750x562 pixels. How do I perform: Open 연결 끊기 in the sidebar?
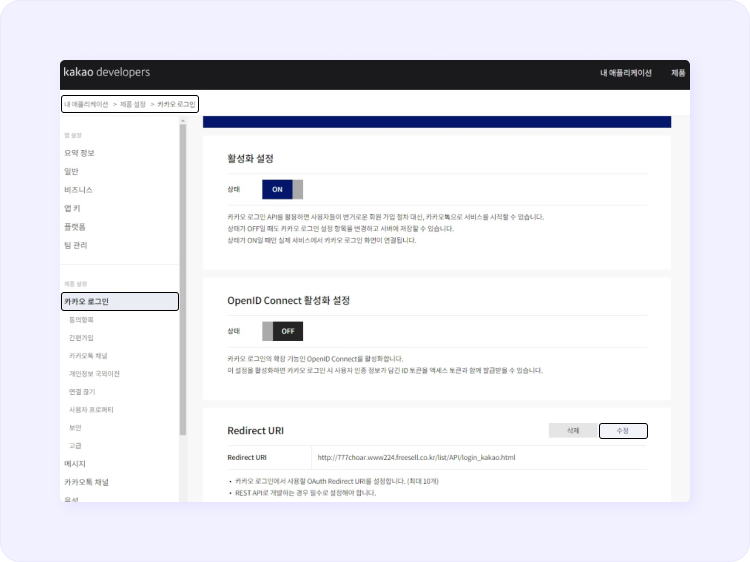[82, 392]
